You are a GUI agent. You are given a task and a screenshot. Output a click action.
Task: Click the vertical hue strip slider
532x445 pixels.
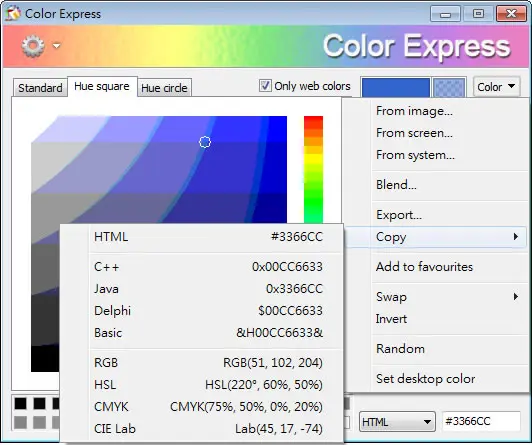(314, 170)
